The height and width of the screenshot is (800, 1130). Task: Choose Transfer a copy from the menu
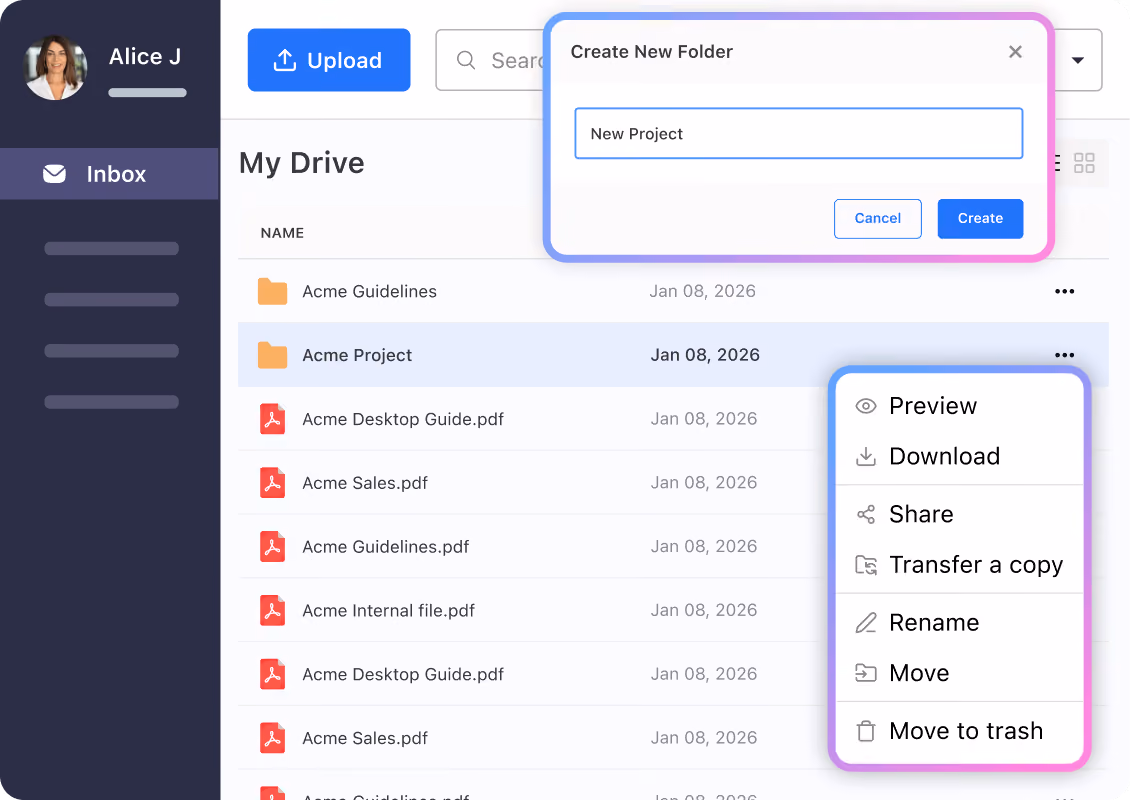959,564
